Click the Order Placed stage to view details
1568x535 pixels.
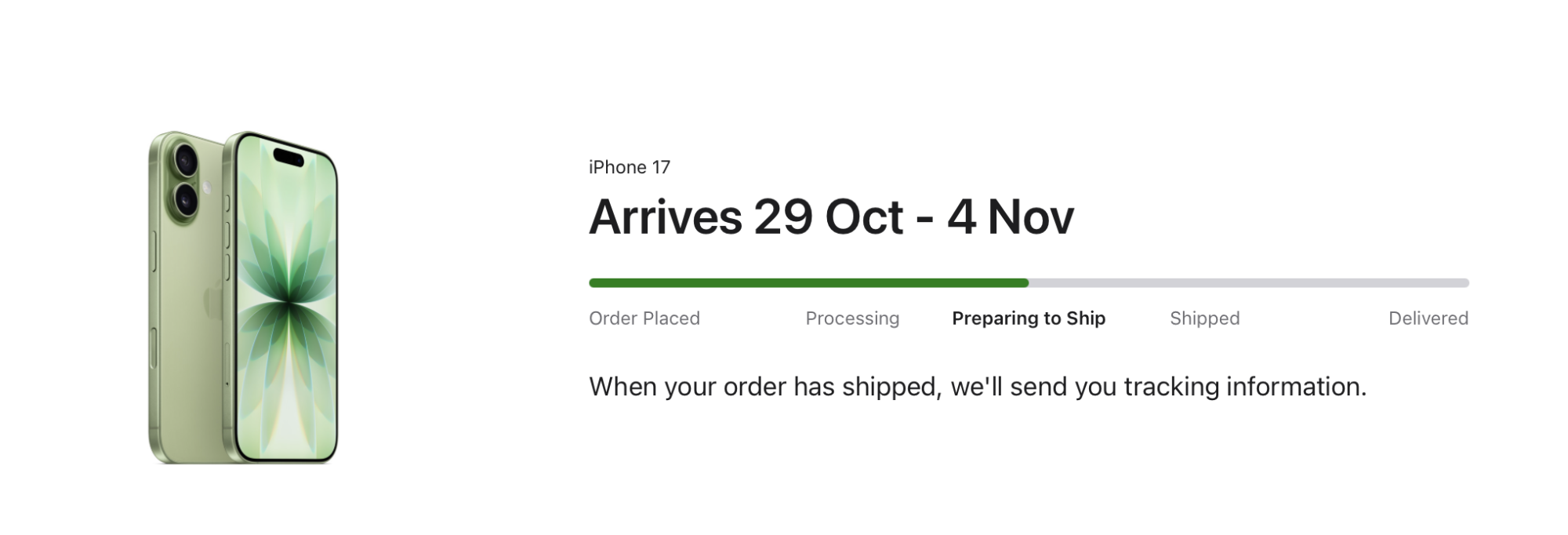point(644,318)
